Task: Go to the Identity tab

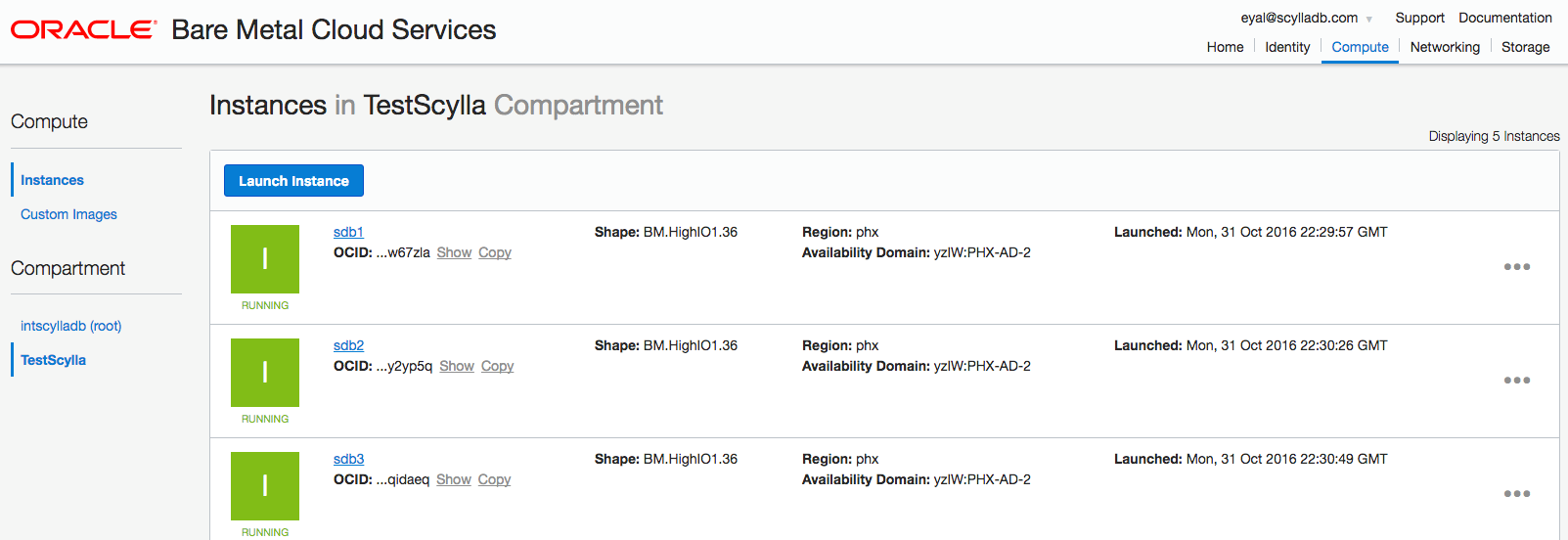Action: (1287, 47)
